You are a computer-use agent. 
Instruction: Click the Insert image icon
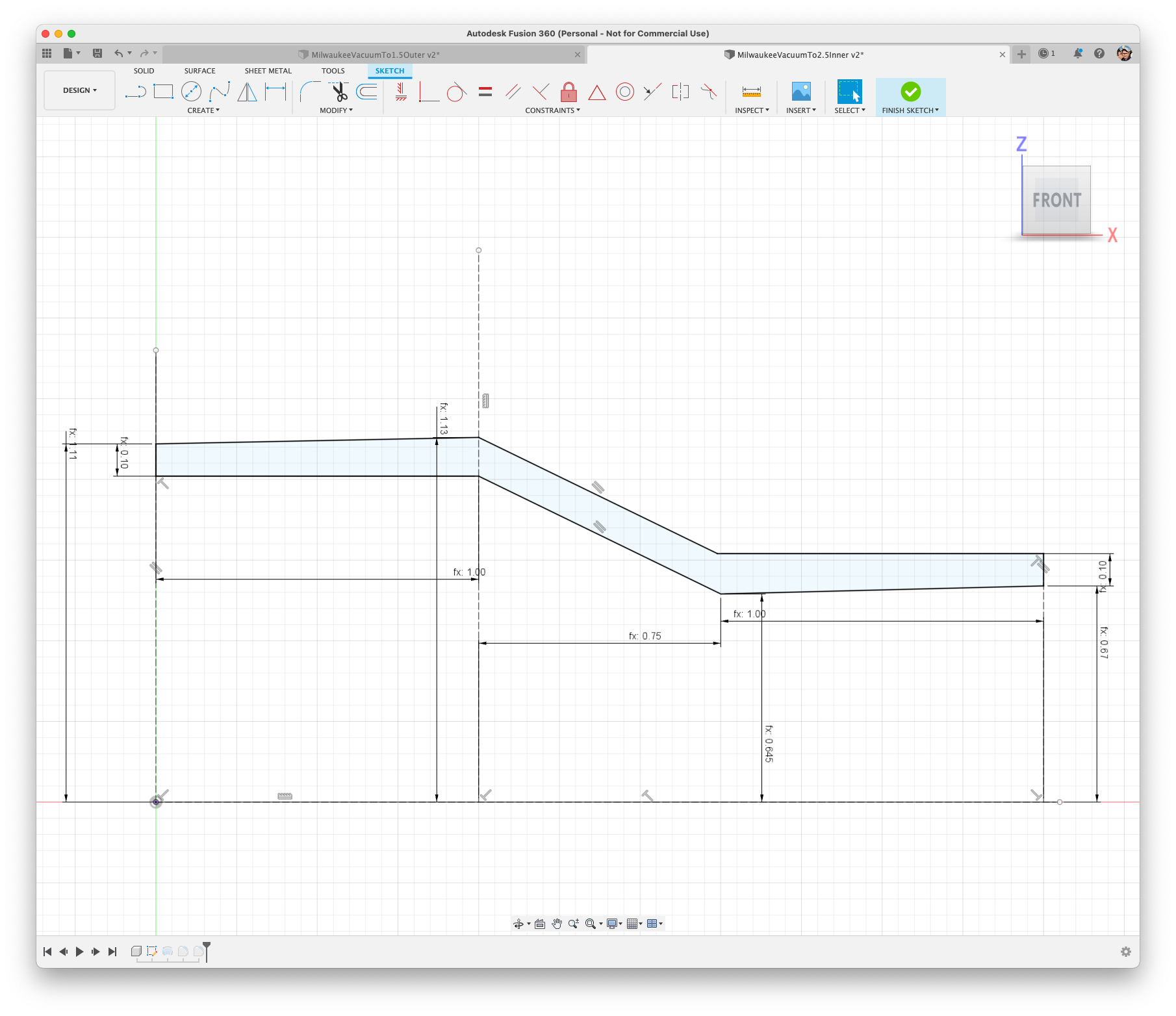pos(801,92)
